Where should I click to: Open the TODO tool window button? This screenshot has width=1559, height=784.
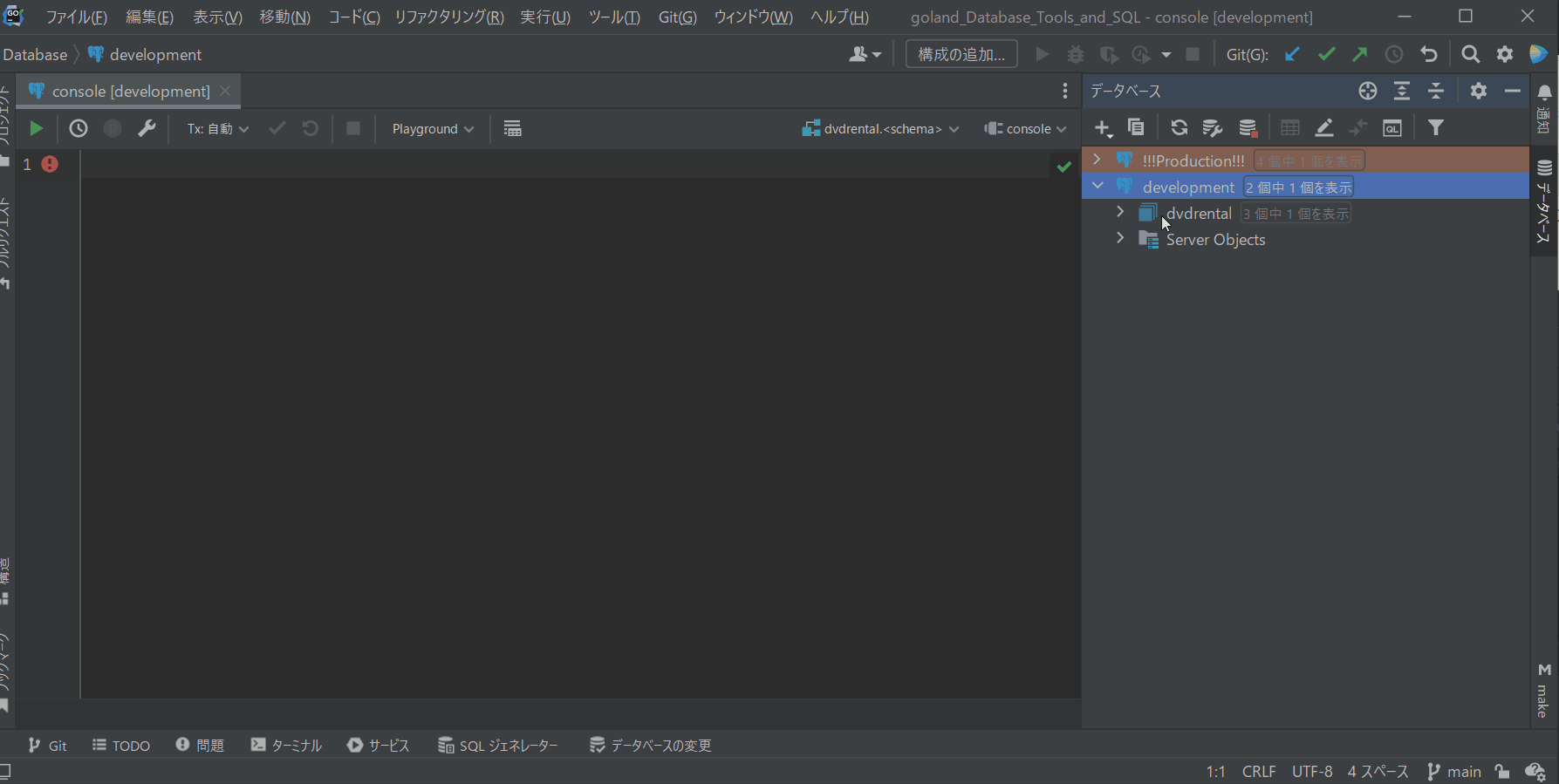121,746
